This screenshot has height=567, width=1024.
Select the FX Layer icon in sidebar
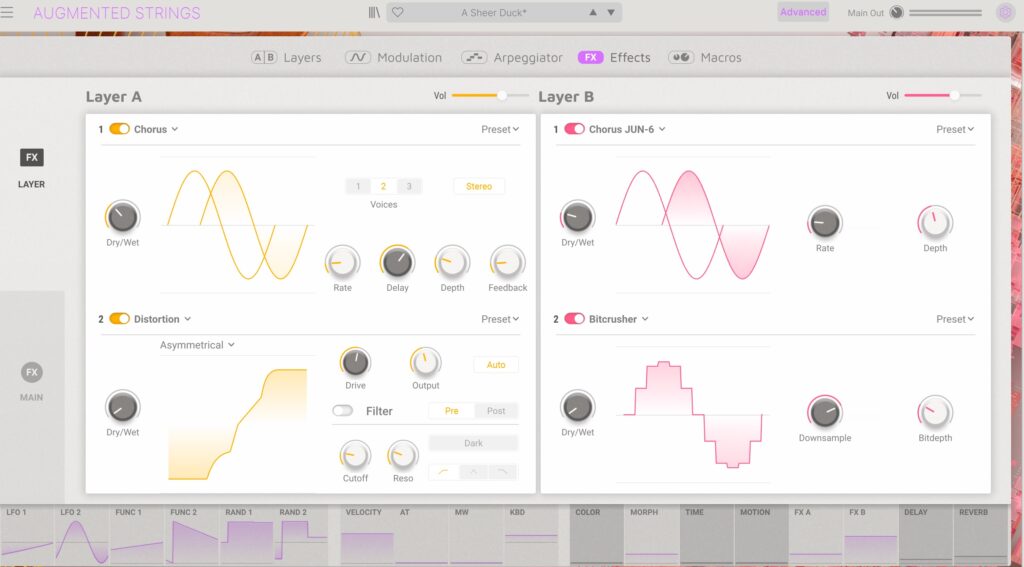32,158
